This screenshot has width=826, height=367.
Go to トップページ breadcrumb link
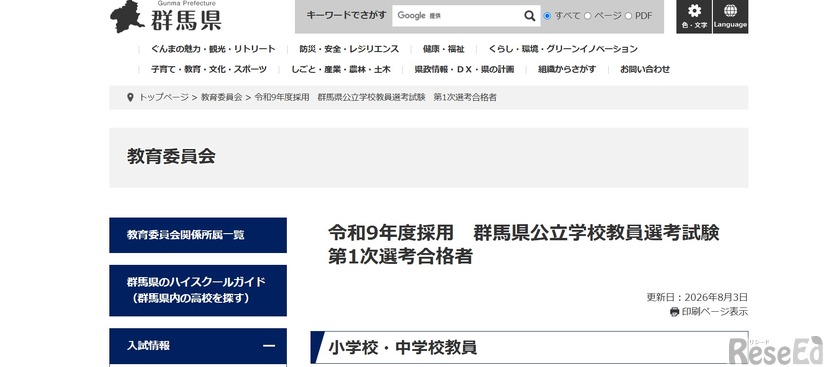[x=163, y=97]
